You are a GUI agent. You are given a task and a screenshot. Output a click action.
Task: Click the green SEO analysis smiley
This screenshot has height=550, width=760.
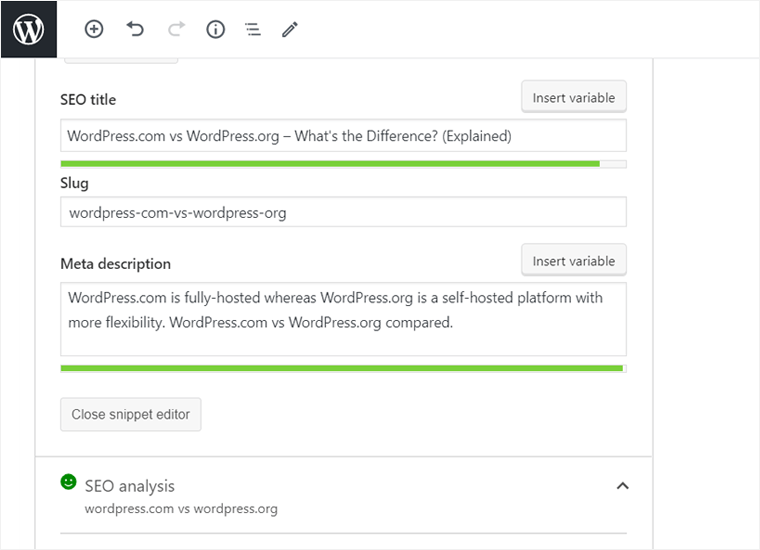click(x=69, y=482)
